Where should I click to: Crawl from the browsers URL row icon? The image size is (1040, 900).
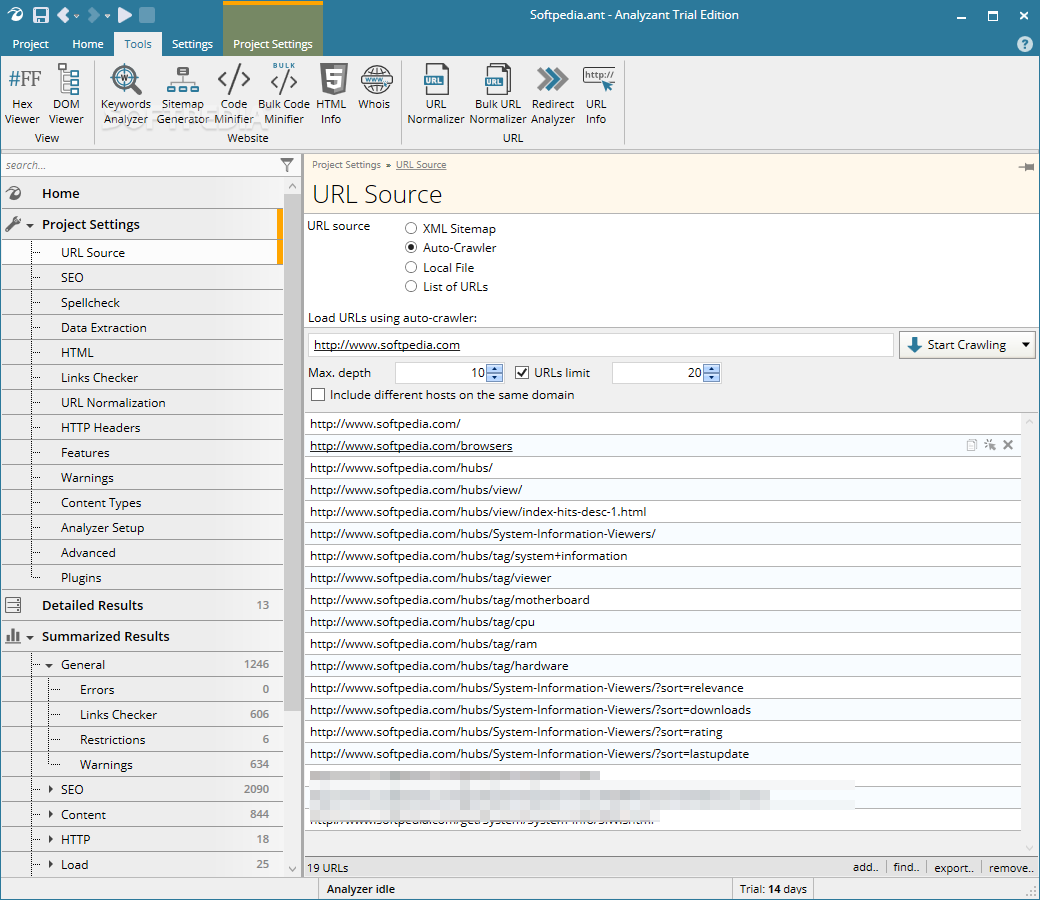tap(990, 445)
